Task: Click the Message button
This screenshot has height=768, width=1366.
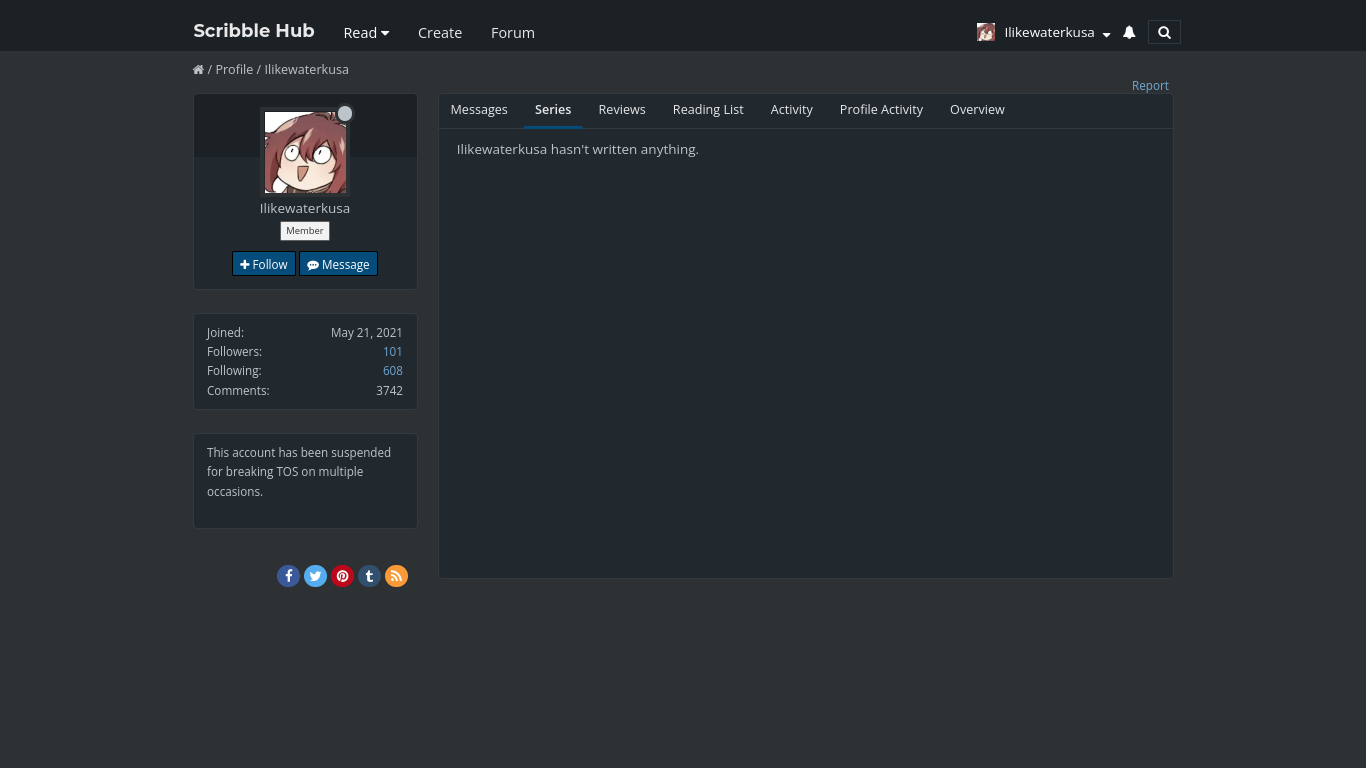Action: pos(338,264)
